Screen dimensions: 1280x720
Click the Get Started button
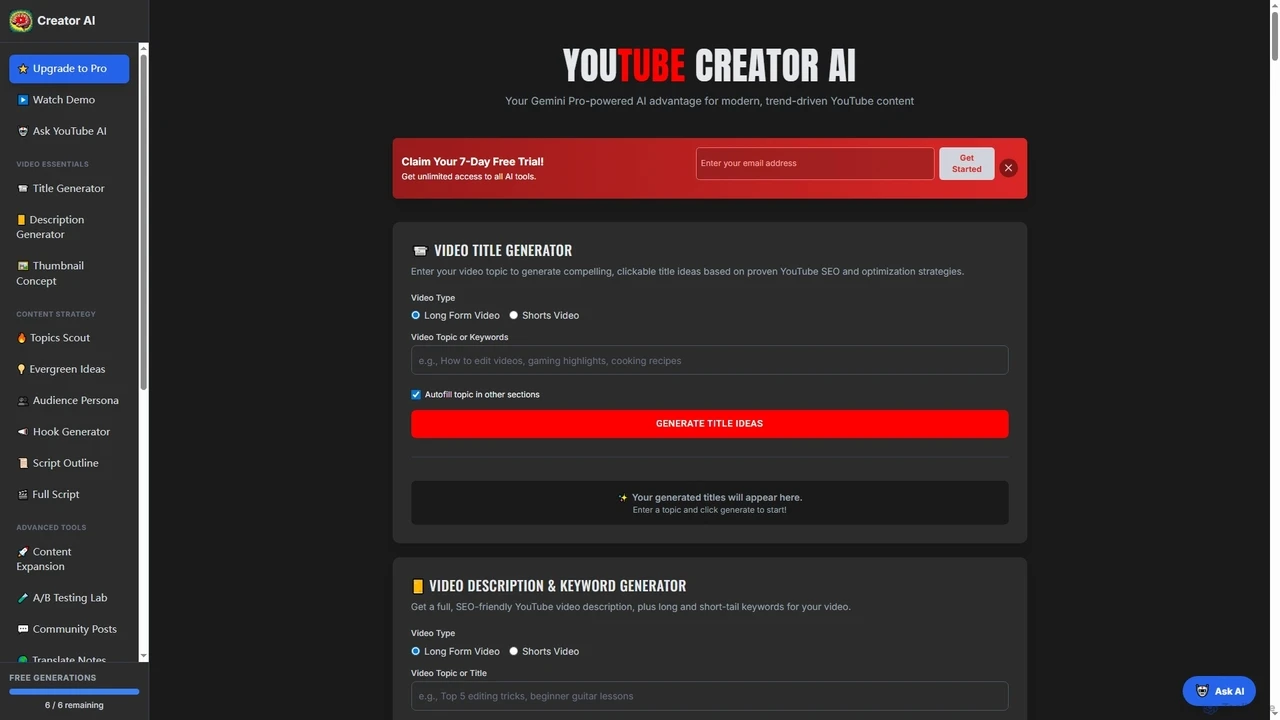[x=966, y=163]
